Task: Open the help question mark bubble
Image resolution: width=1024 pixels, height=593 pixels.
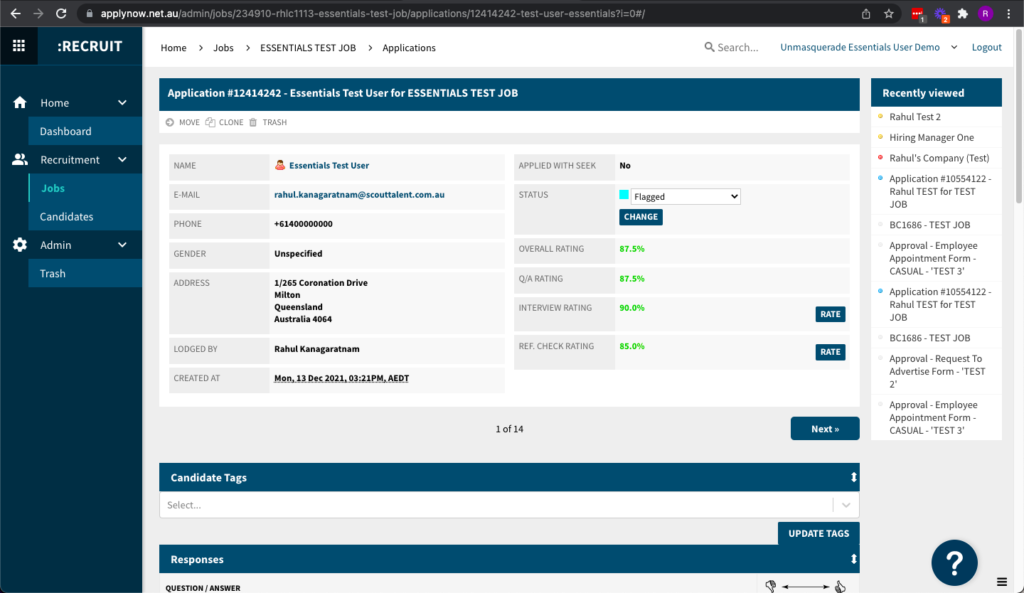Action: pyautogui.click(x=954, y=562)
